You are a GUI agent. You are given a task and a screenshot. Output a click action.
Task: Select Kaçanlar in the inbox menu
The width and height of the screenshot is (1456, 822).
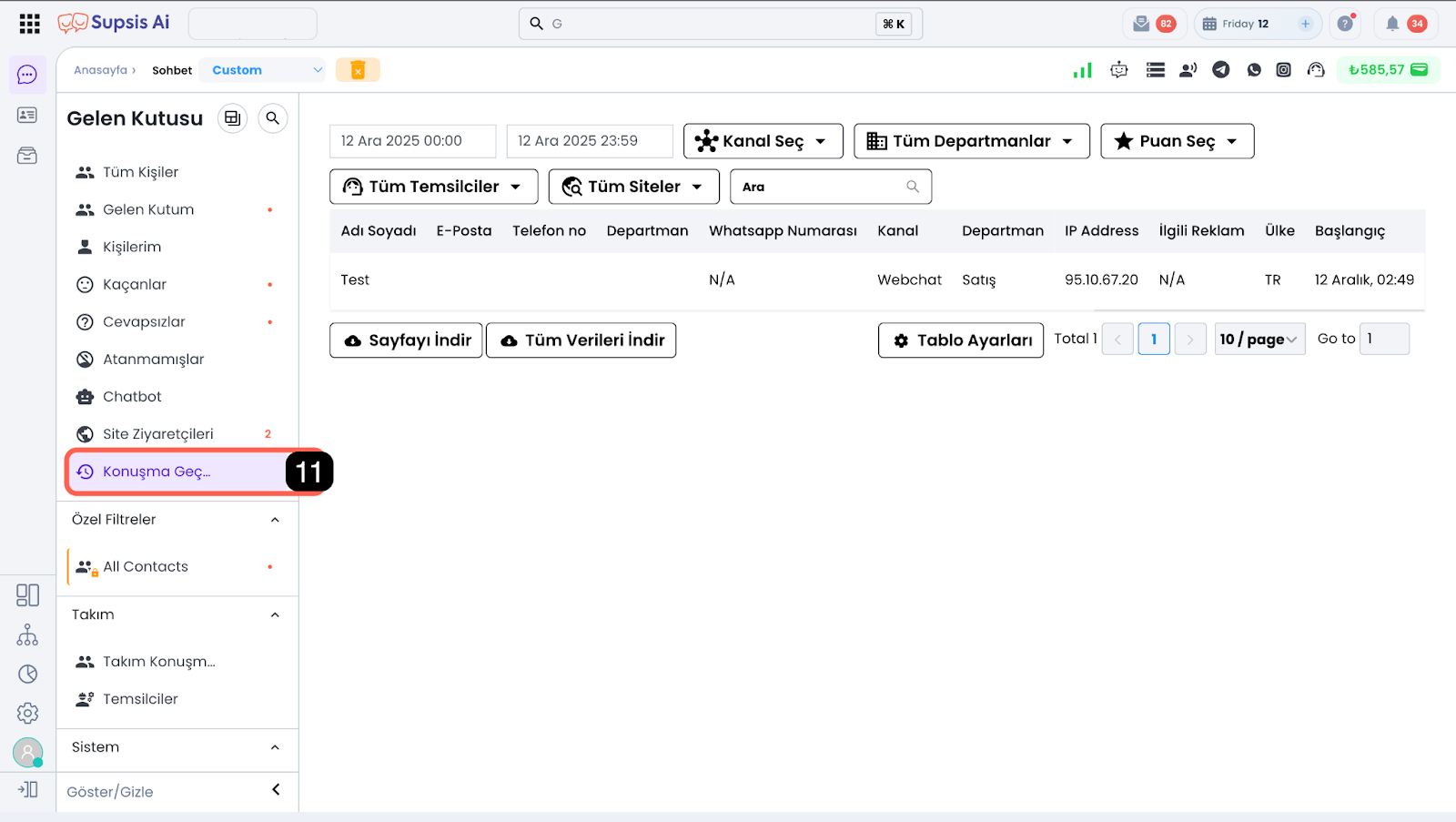click(135, 285)
